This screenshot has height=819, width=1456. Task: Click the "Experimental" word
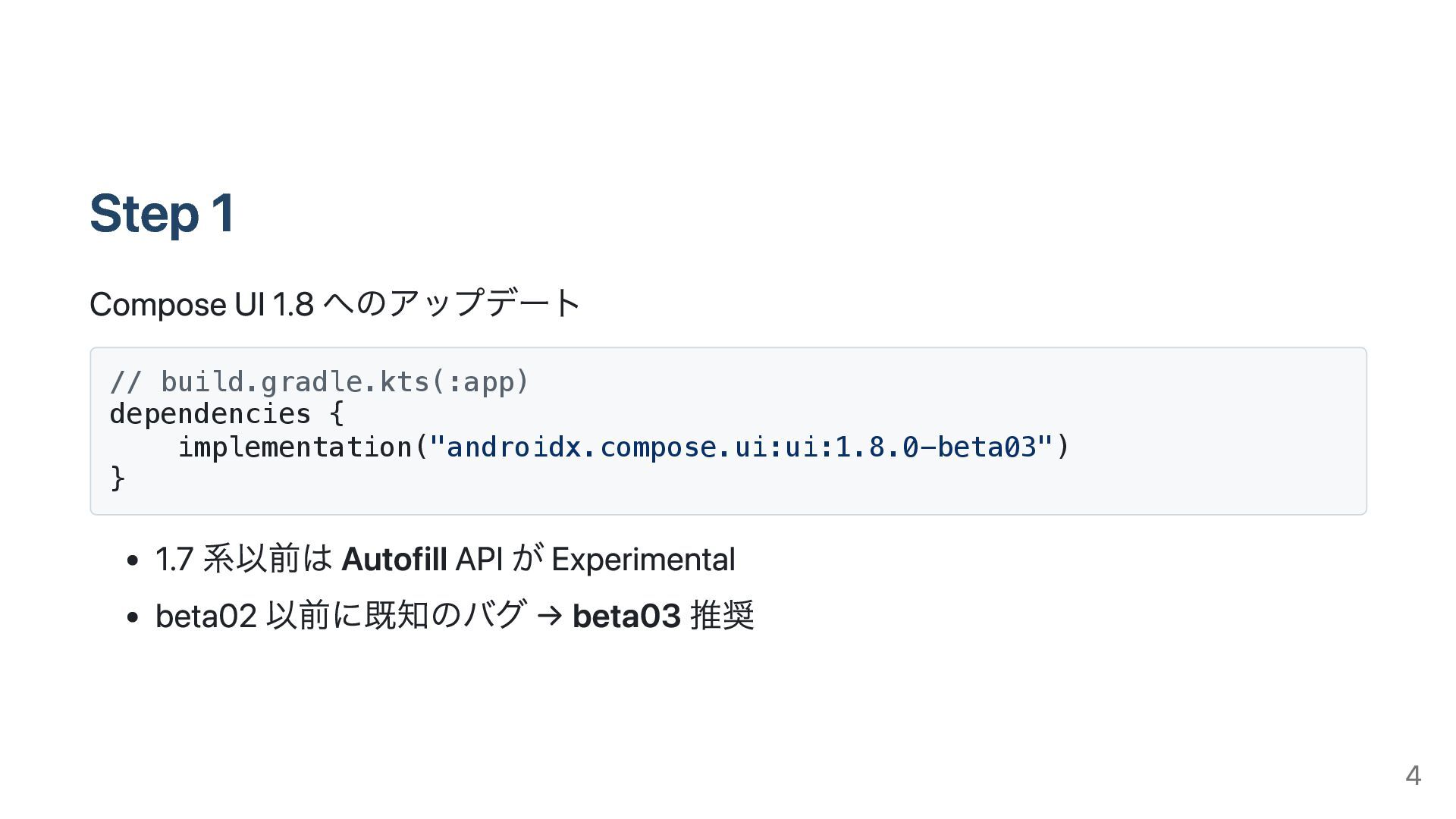click(x=643, y=559)
